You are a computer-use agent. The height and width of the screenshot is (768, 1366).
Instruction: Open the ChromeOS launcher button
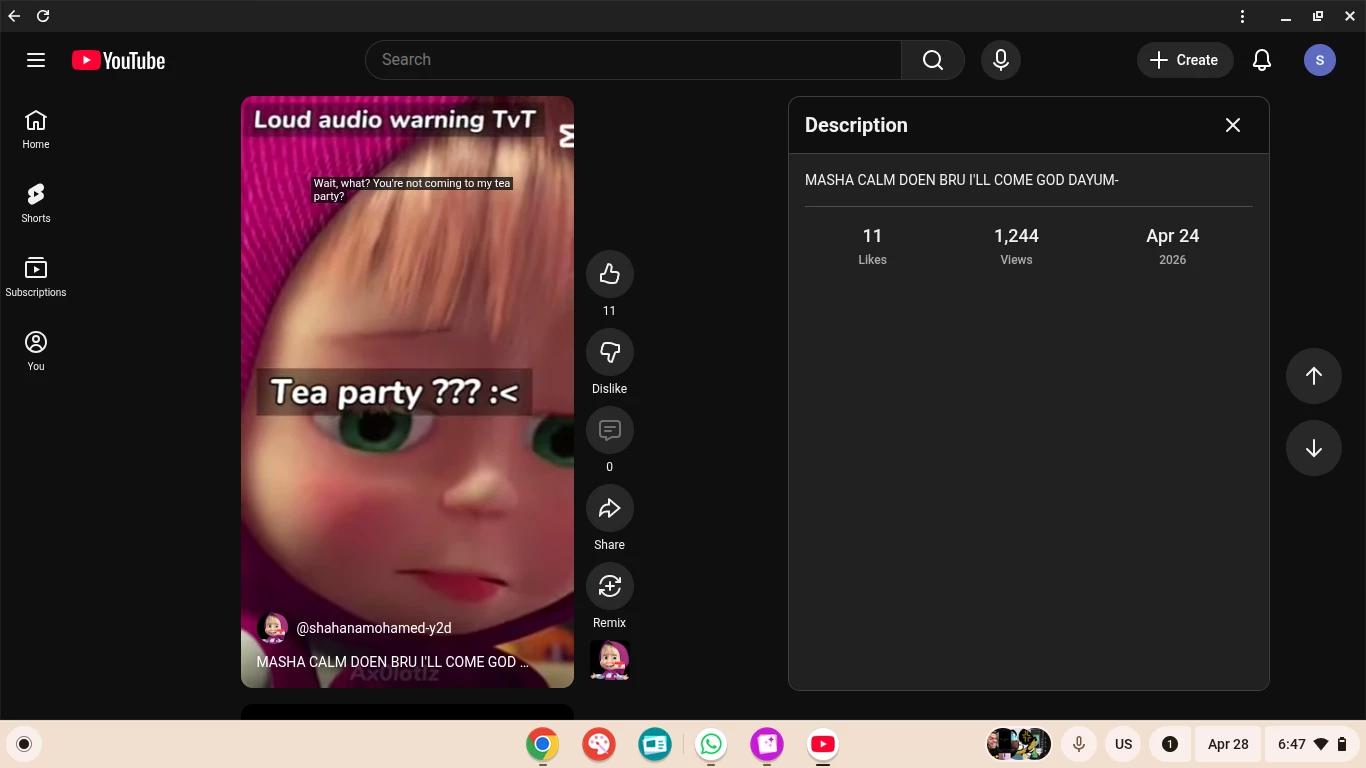coord(24,744)
